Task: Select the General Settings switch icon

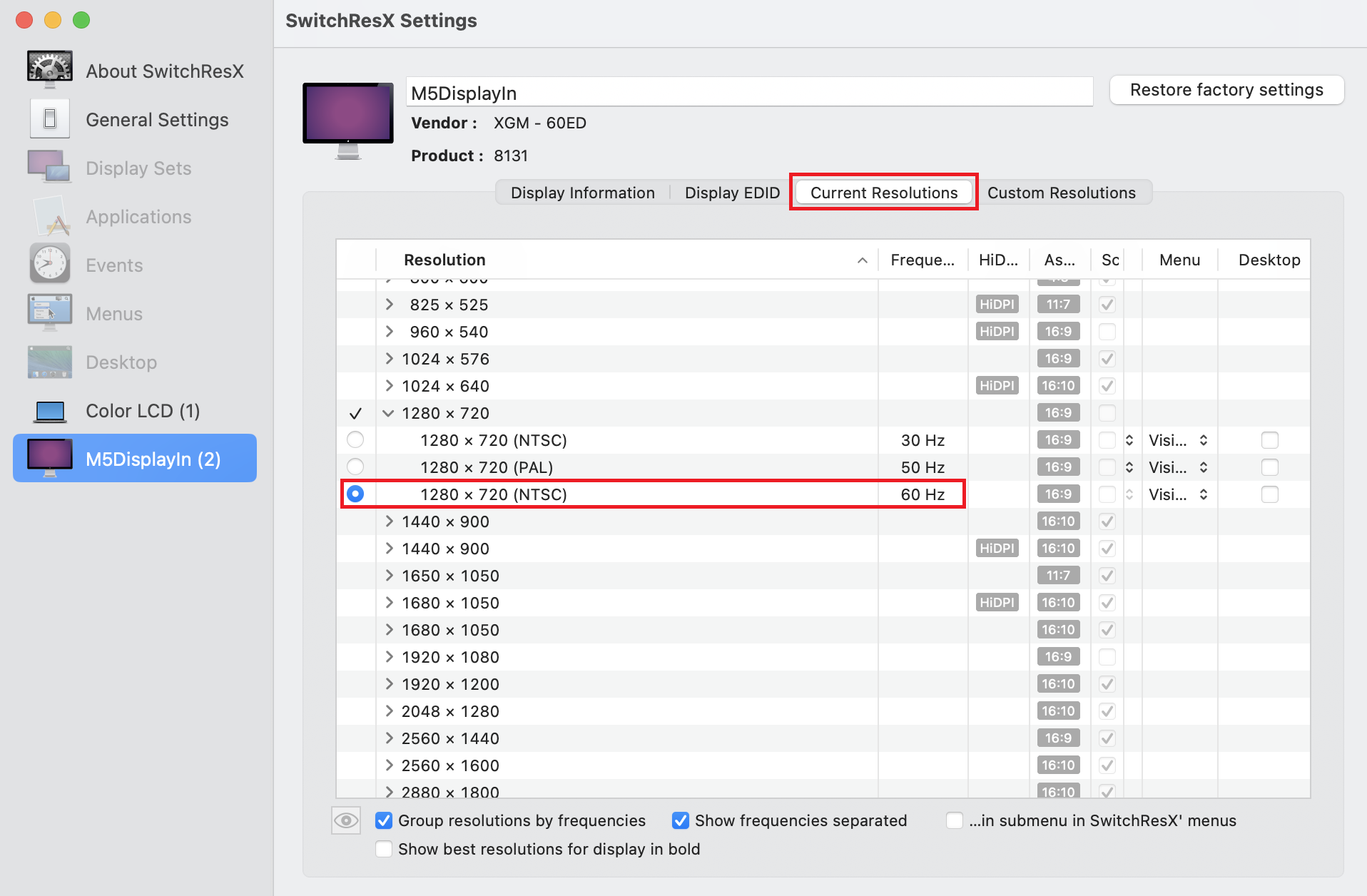Action: click(x=50, y=119)
